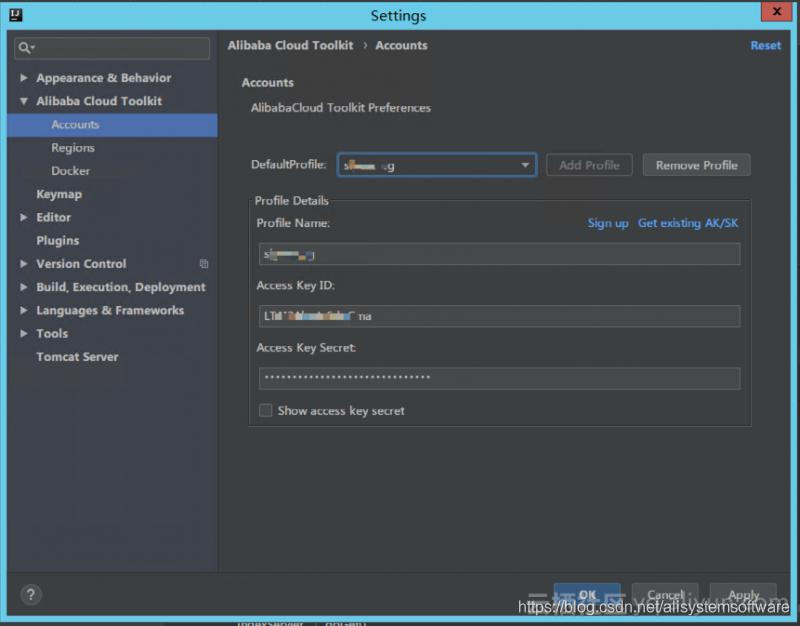Expand Appearance & Behavior section

coord(23,78)
